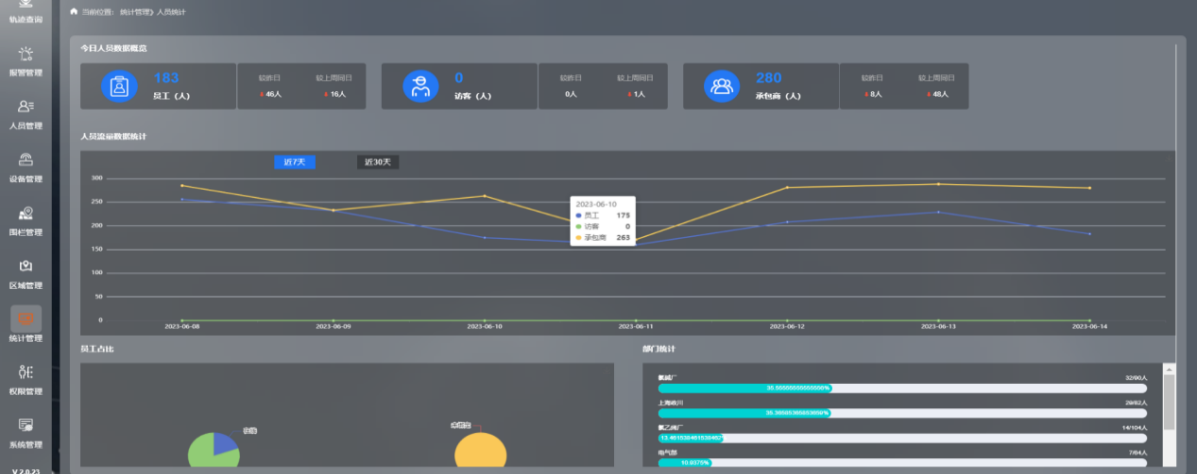Screen dimensions: 1197x474
Task: Switch chart to 近7天 view
Action: (x=294, y=162)
